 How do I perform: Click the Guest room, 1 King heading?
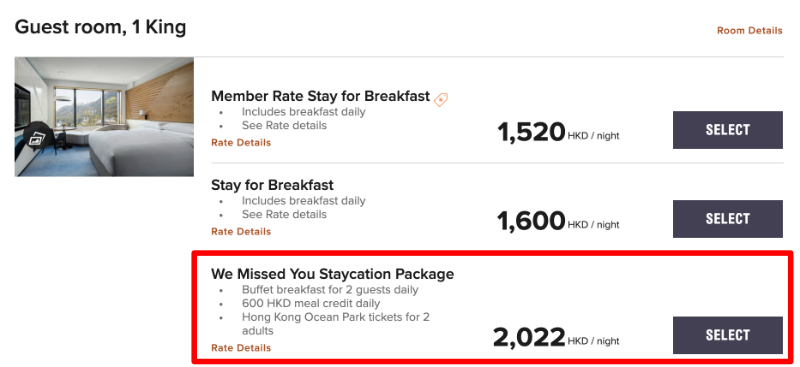[101, 27]
